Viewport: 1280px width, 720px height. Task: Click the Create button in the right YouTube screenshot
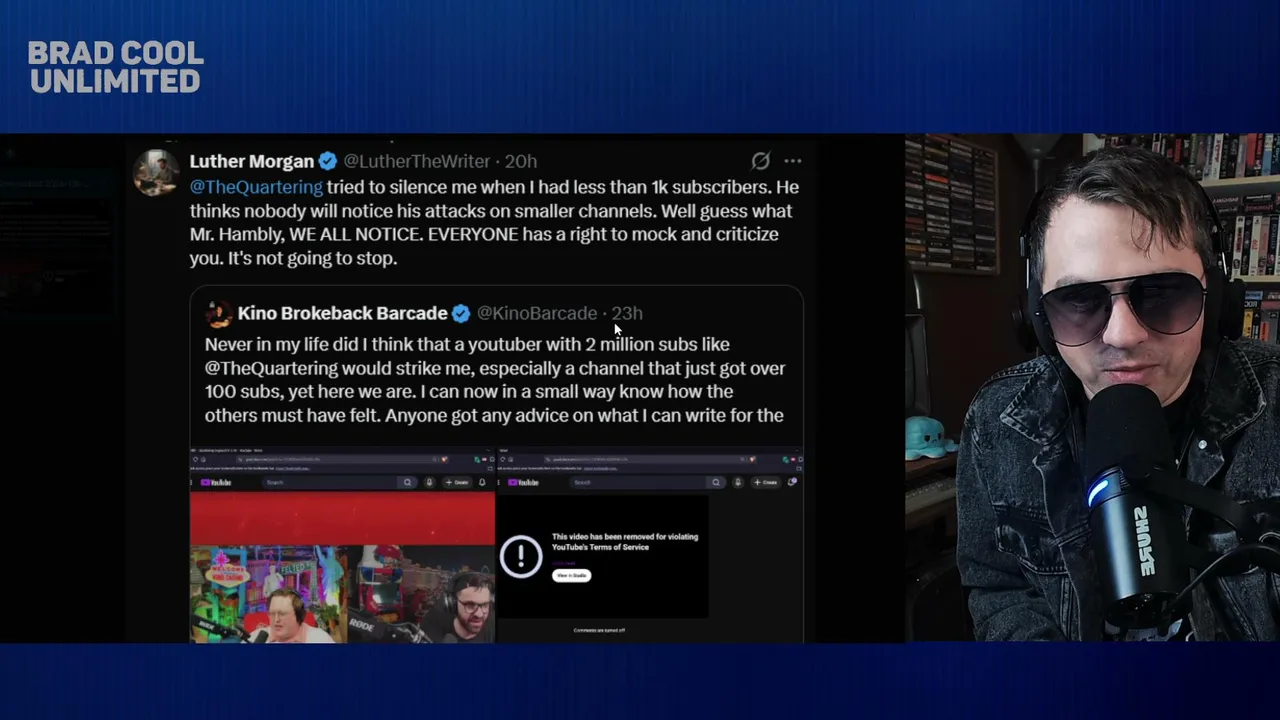(766, 482)
